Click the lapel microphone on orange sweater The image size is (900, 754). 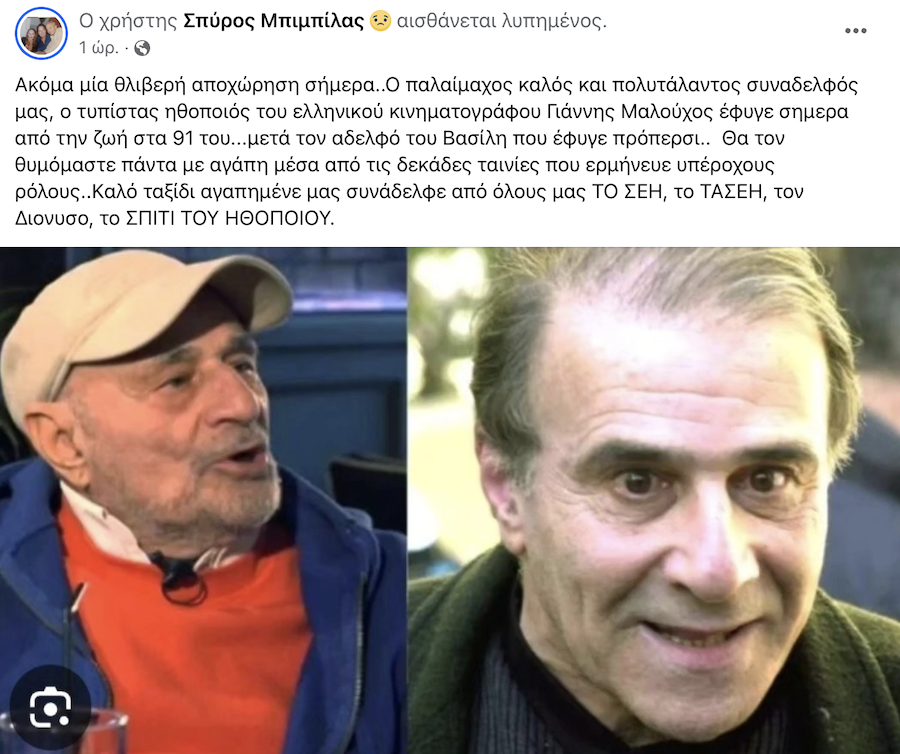pyautogui.click(x=178, y=577)
